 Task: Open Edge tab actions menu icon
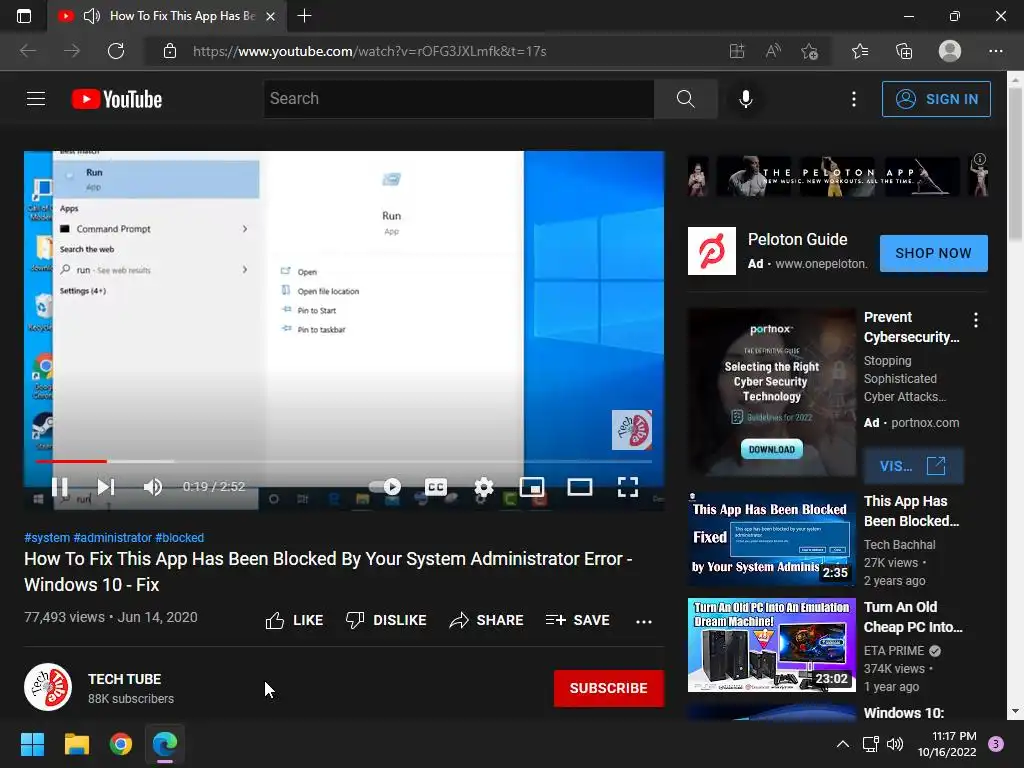click(24, 16)
